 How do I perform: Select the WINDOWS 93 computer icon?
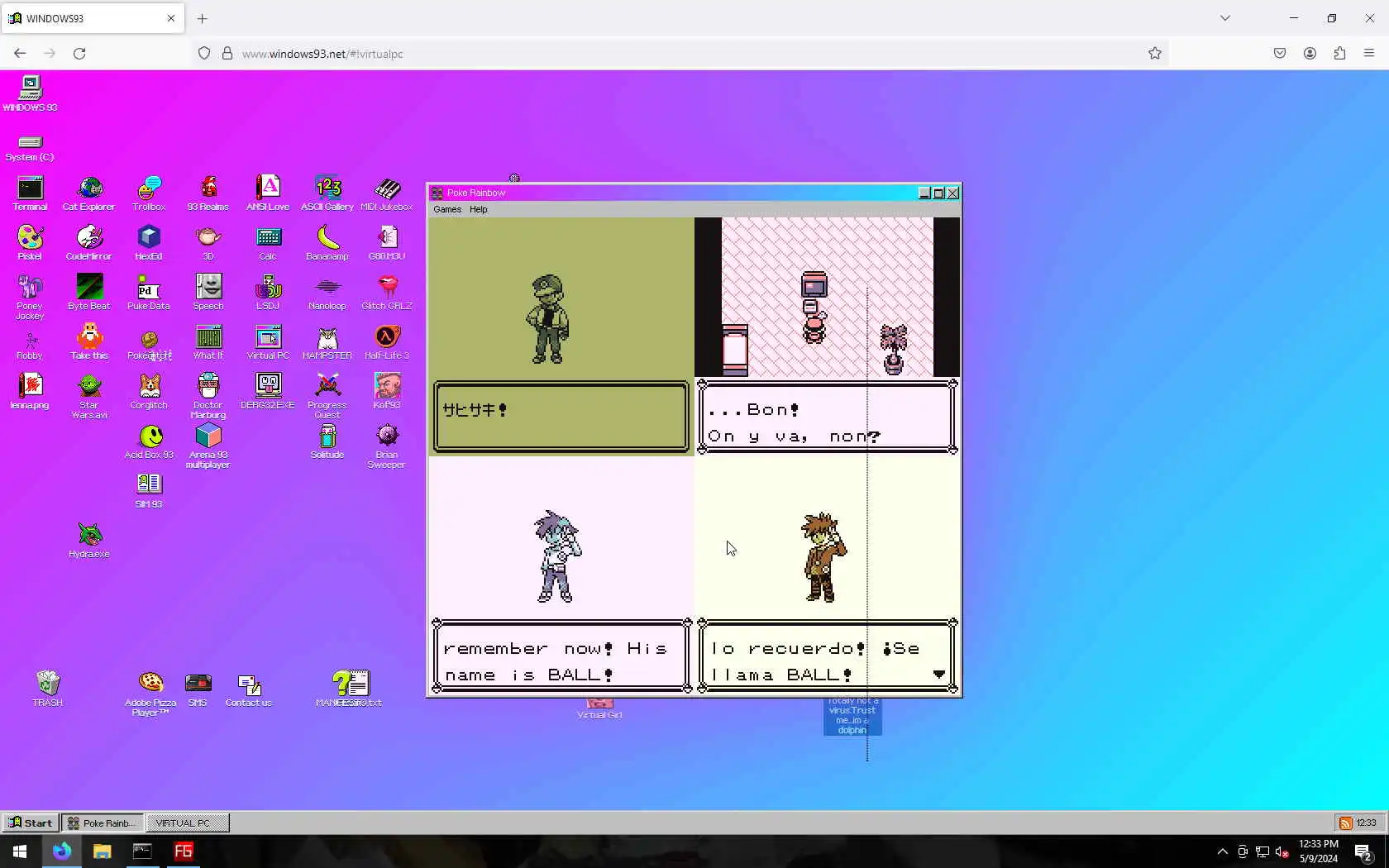click(30, 93)
